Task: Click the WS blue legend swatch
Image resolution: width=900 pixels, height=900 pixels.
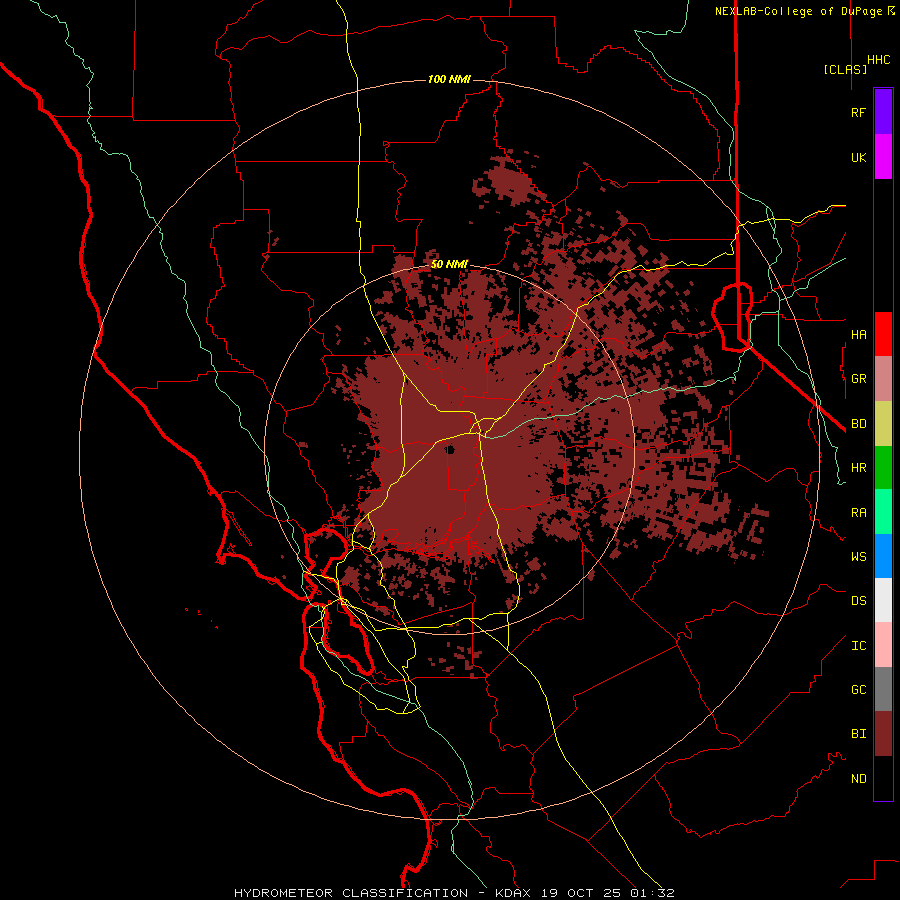Action: click(x=883, y=556)
